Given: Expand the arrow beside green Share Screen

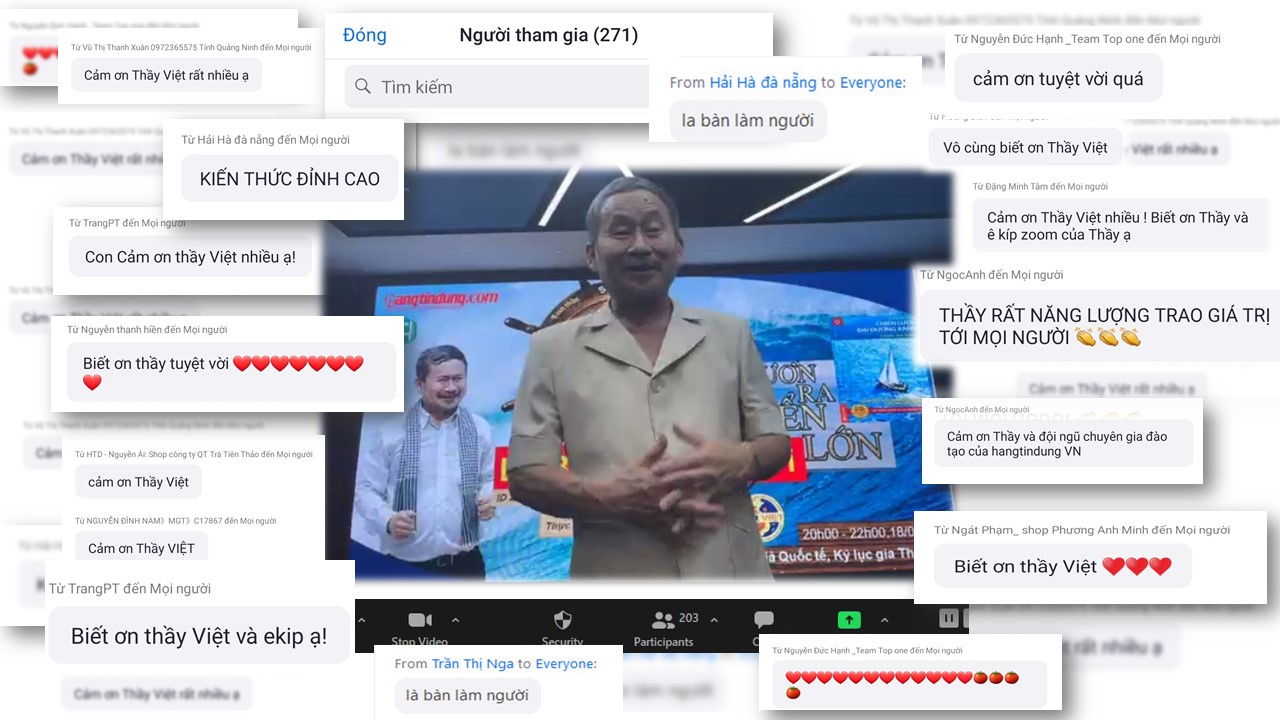Looking at the screenshot, I should click(884, 620).
